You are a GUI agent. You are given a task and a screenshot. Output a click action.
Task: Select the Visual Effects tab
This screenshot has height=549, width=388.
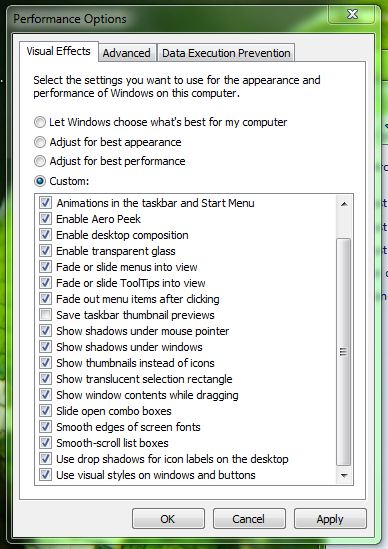pos(58,51)
